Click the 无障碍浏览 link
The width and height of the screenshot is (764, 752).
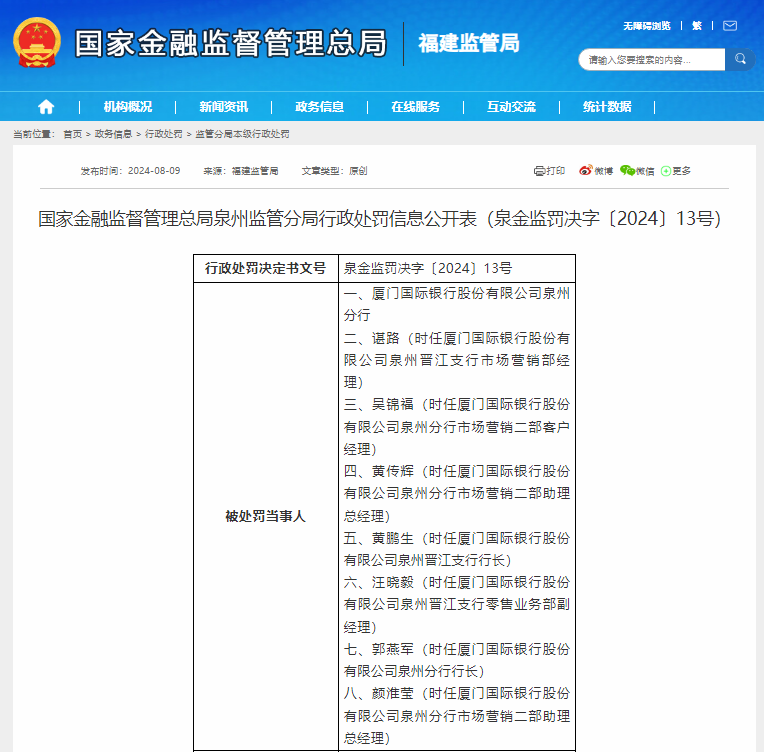point(647,26)
